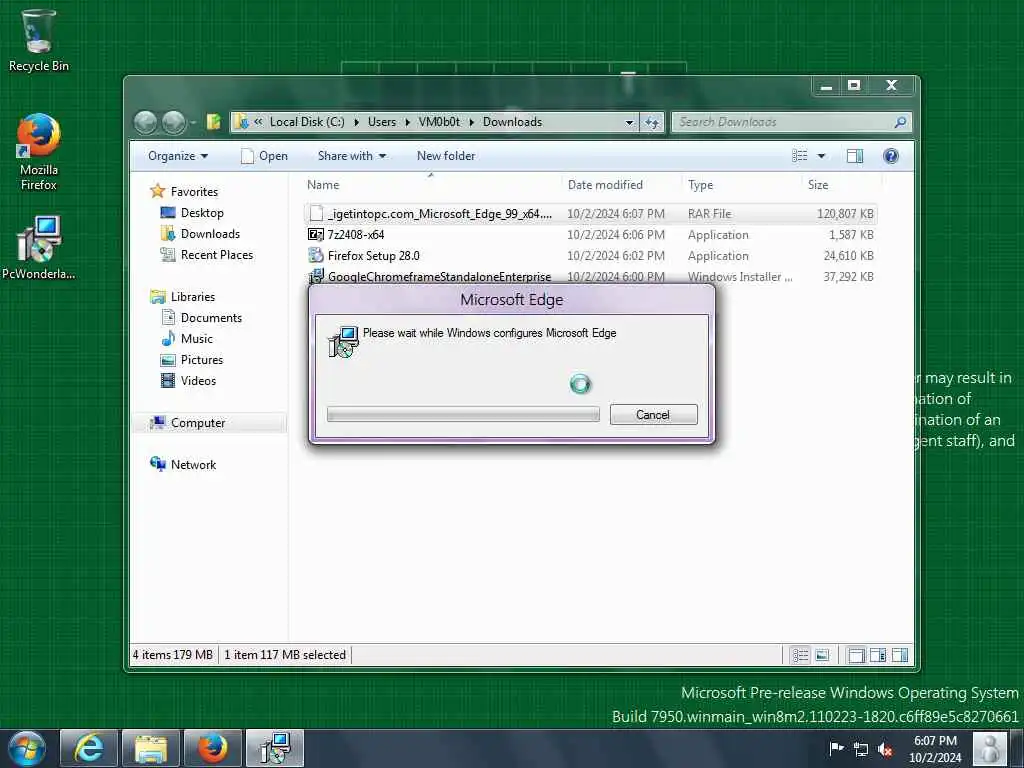Expand the address bar history dropdown

pyautogui.click(x=629, y=122)
